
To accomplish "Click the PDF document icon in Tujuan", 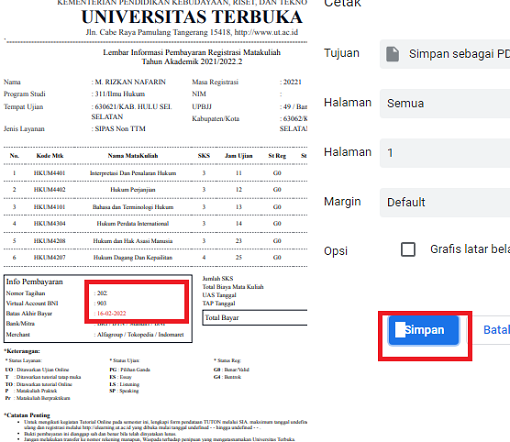I will pyautogui.click(x=392, y=54).
